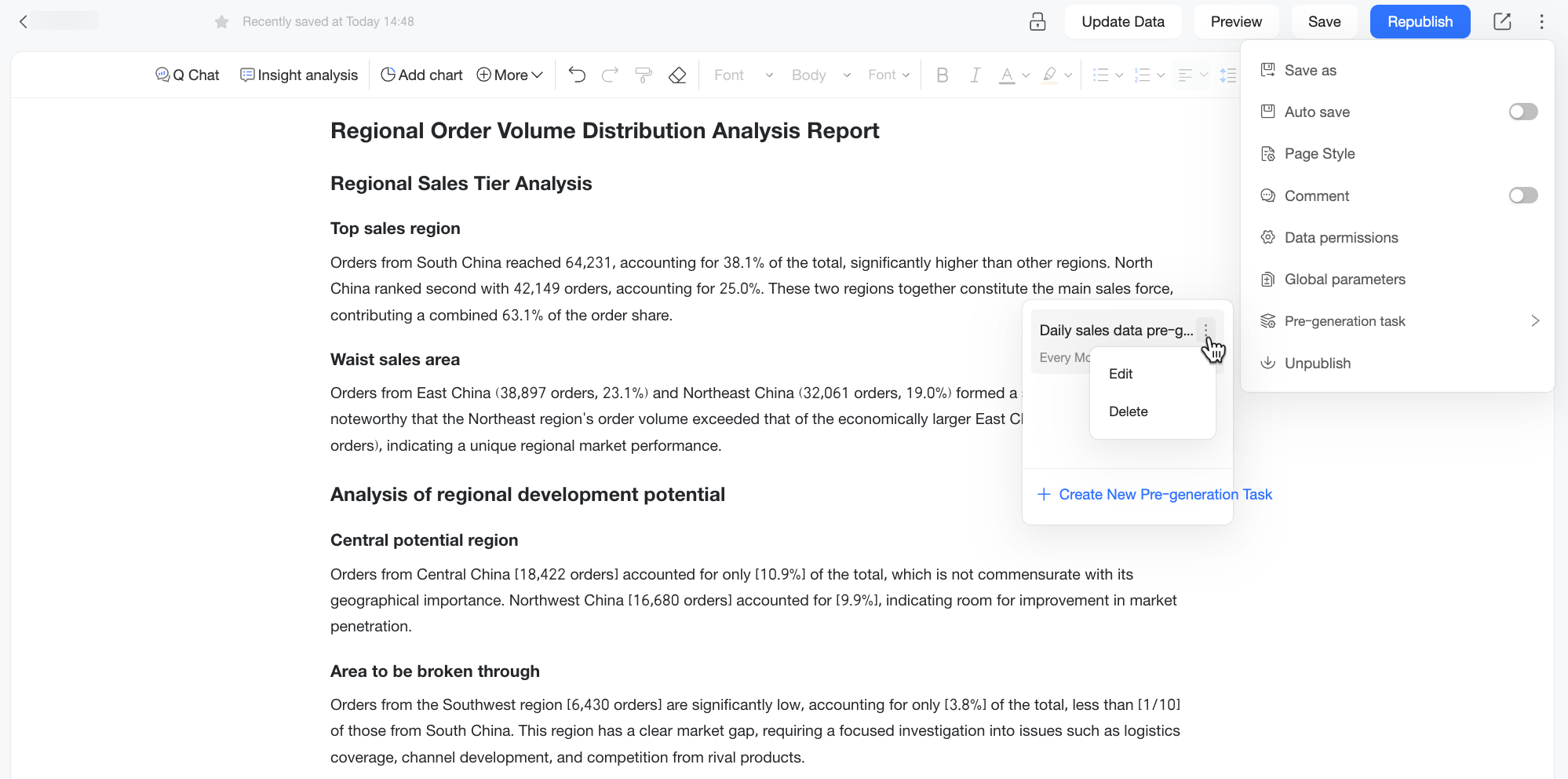
Task: Expand the Pre-generation task submenu chevron
Action: click(1535, 320)
